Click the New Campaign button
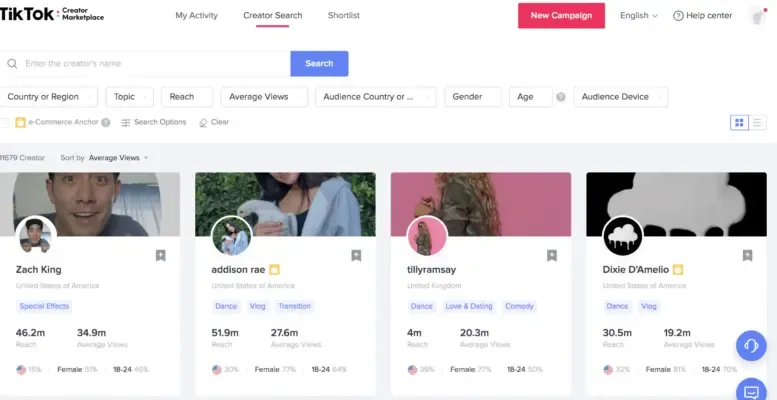 coord(561,16)
